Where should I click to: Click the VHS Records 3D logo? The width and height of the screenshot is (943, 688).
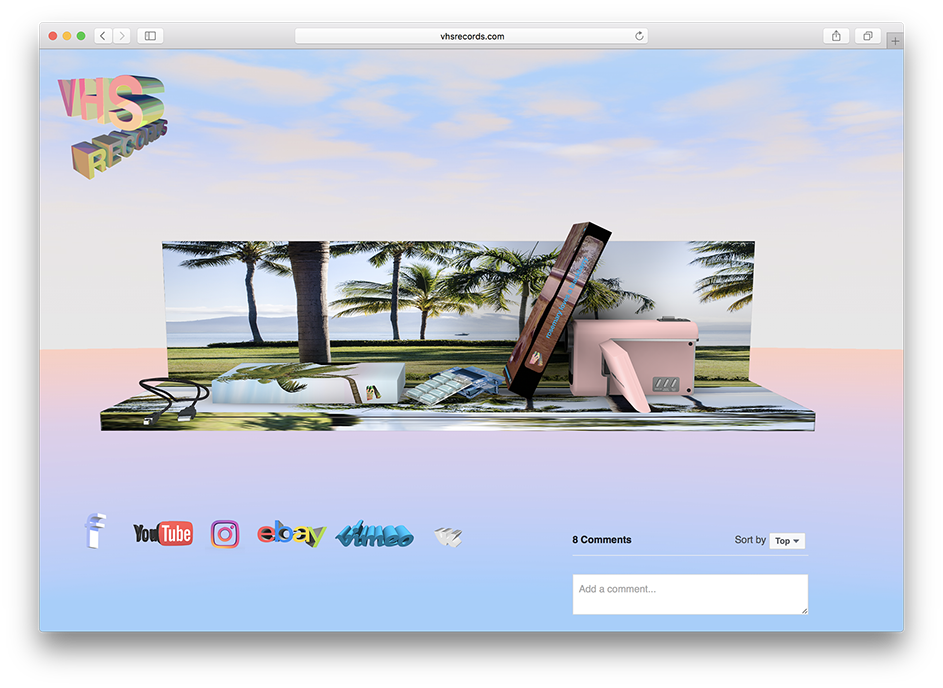(x=112, y=126)
